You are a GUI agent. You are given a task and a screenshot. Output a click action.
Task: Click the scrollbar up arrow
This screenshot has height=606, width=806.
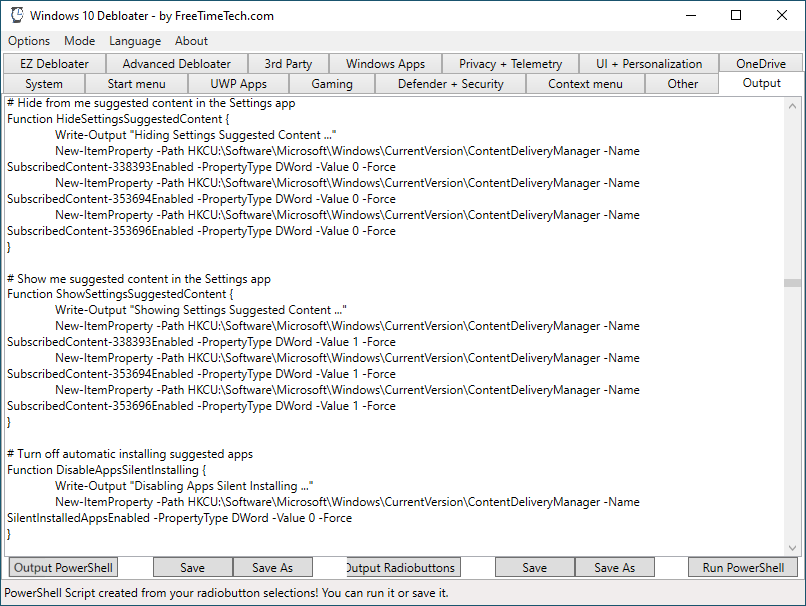792,106
